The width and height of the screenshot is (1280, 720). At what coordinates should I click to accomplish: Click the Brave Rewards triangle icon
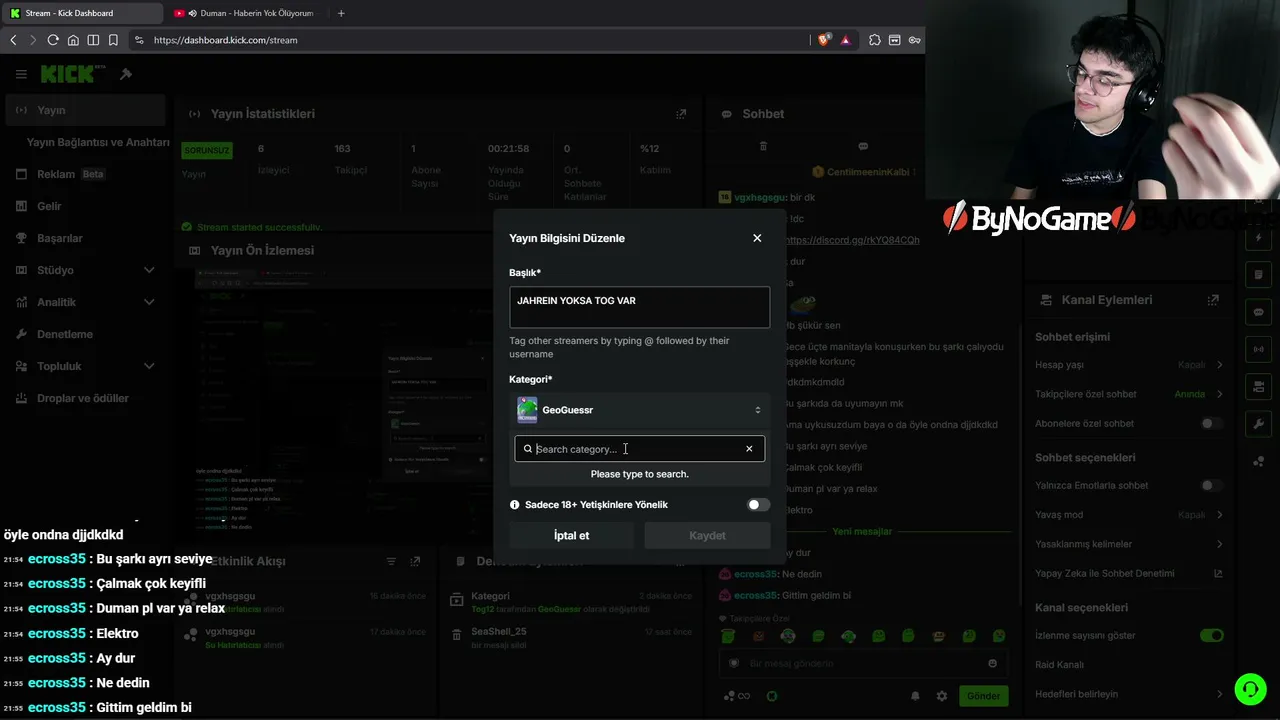pos(845,40)
